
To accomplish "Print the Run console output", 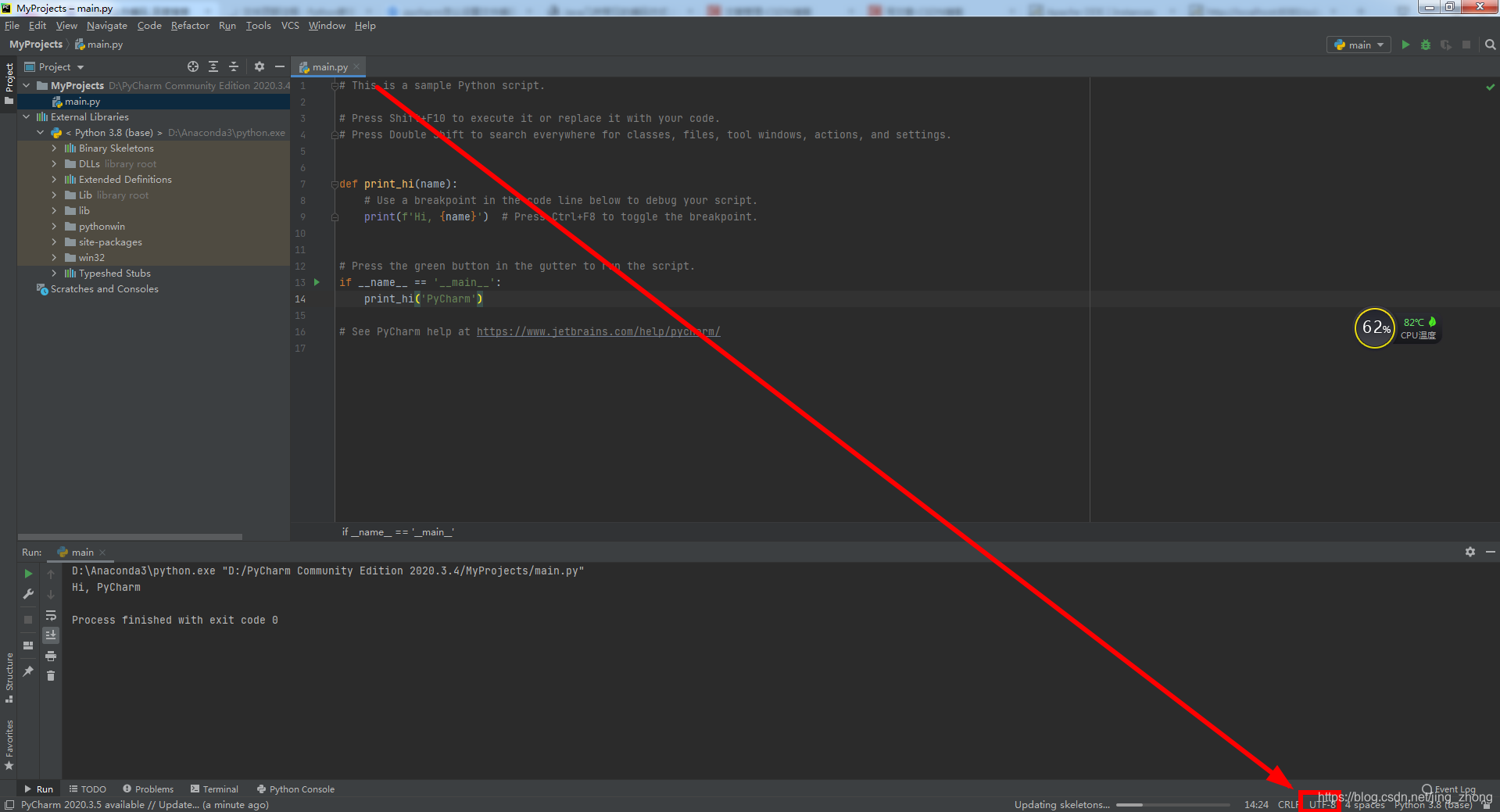I will click(51, 656).
